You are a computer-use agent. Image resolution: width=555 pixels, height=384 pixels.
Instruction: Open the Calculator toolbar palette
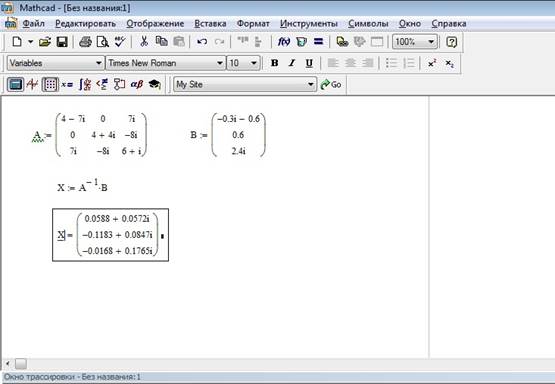point(15,84)
